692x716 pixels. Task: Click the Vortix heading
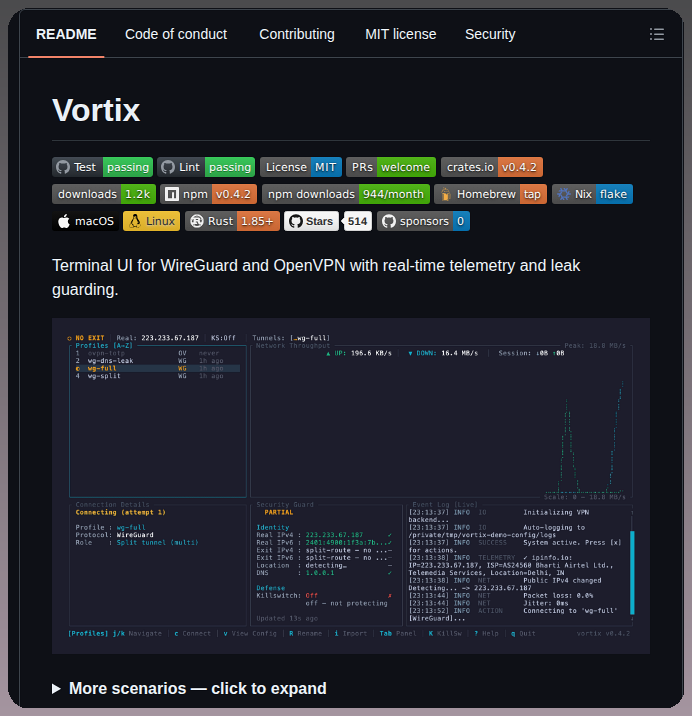coord(96,110)
